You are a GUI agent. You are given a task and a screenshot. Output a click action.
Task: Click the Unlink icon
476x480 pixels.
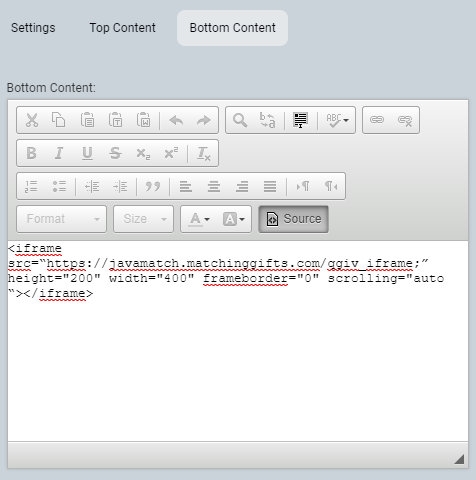click(x=405, y=120)
